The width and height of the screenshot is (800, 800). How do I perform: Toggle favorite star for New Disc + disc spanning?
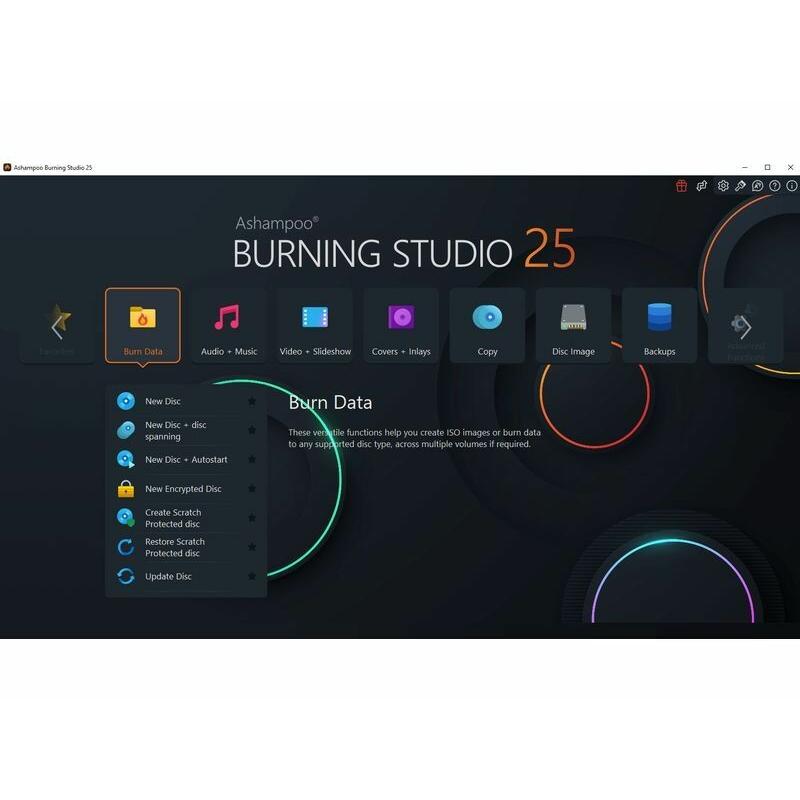click(x=252, y=430)
